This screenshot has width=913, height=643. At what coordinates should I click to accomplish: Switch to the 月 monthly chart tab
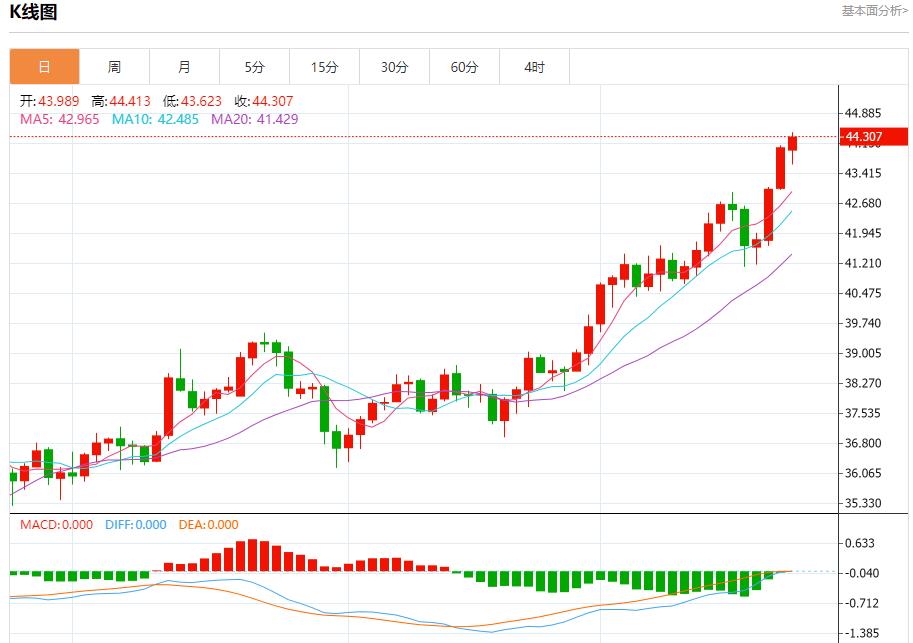[184, 66]
